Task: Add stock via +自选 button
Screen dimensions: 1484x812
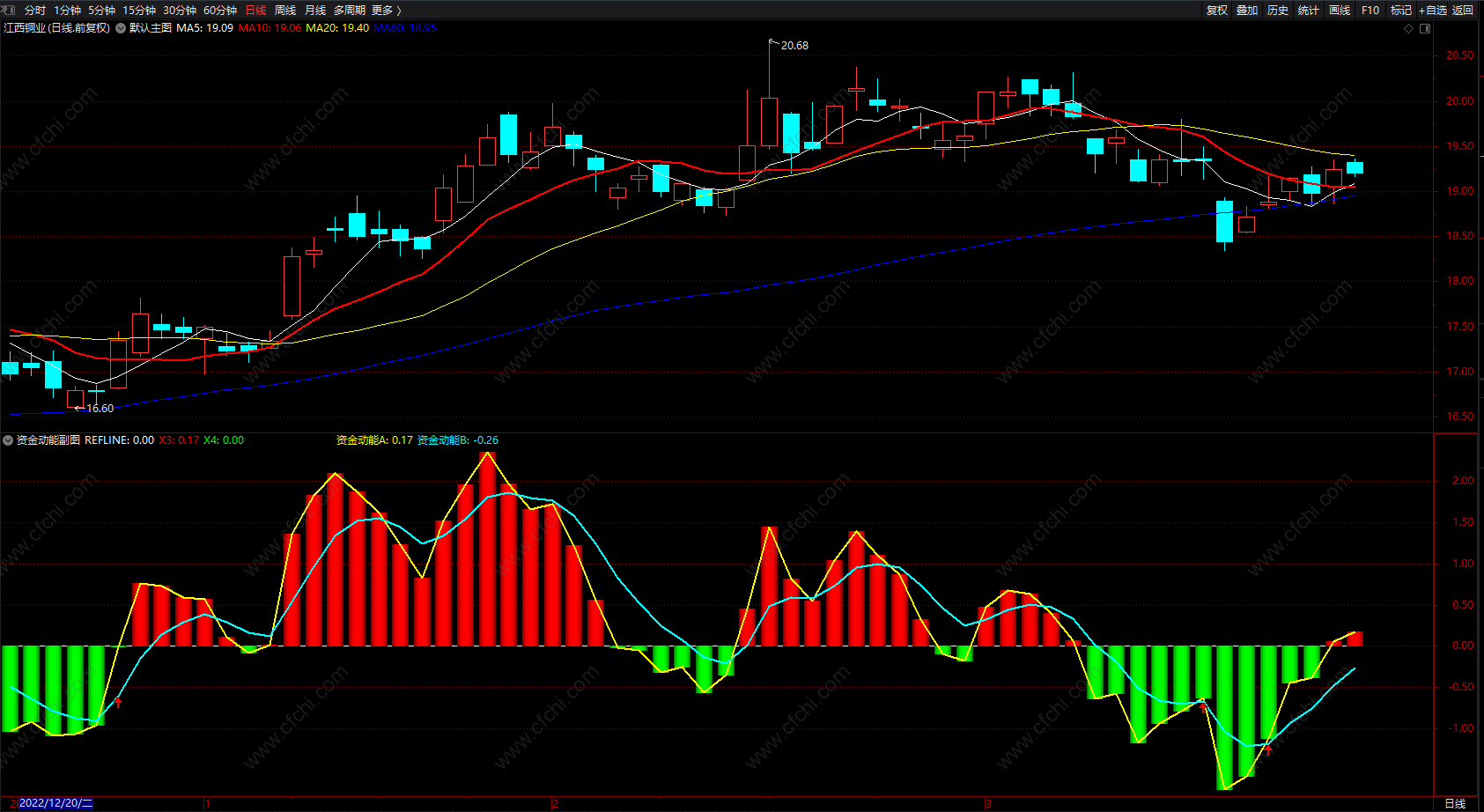Action: [1433, 11]
